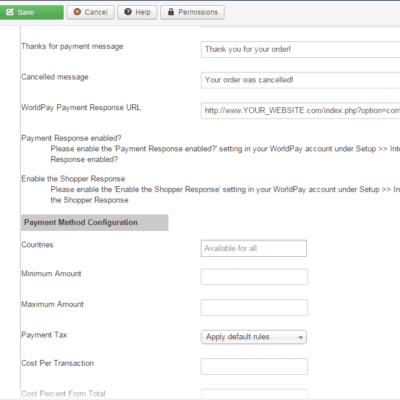Click the Payment Response enabled? label
The width and height of the screenshot is (400, 400).
[x=71, y=138]
